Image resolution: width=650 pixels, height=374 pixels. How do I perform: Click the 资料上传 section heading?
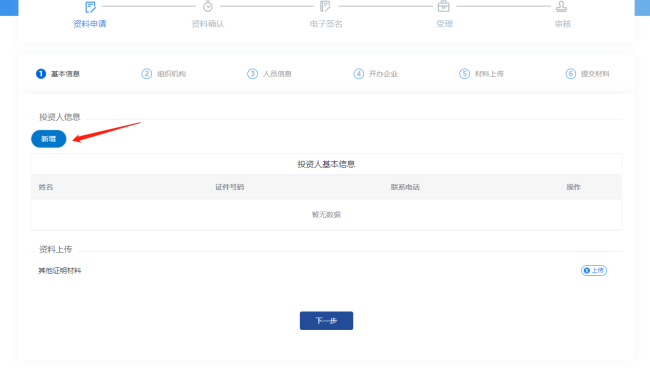pyautogui.click(x=56, y=249)
